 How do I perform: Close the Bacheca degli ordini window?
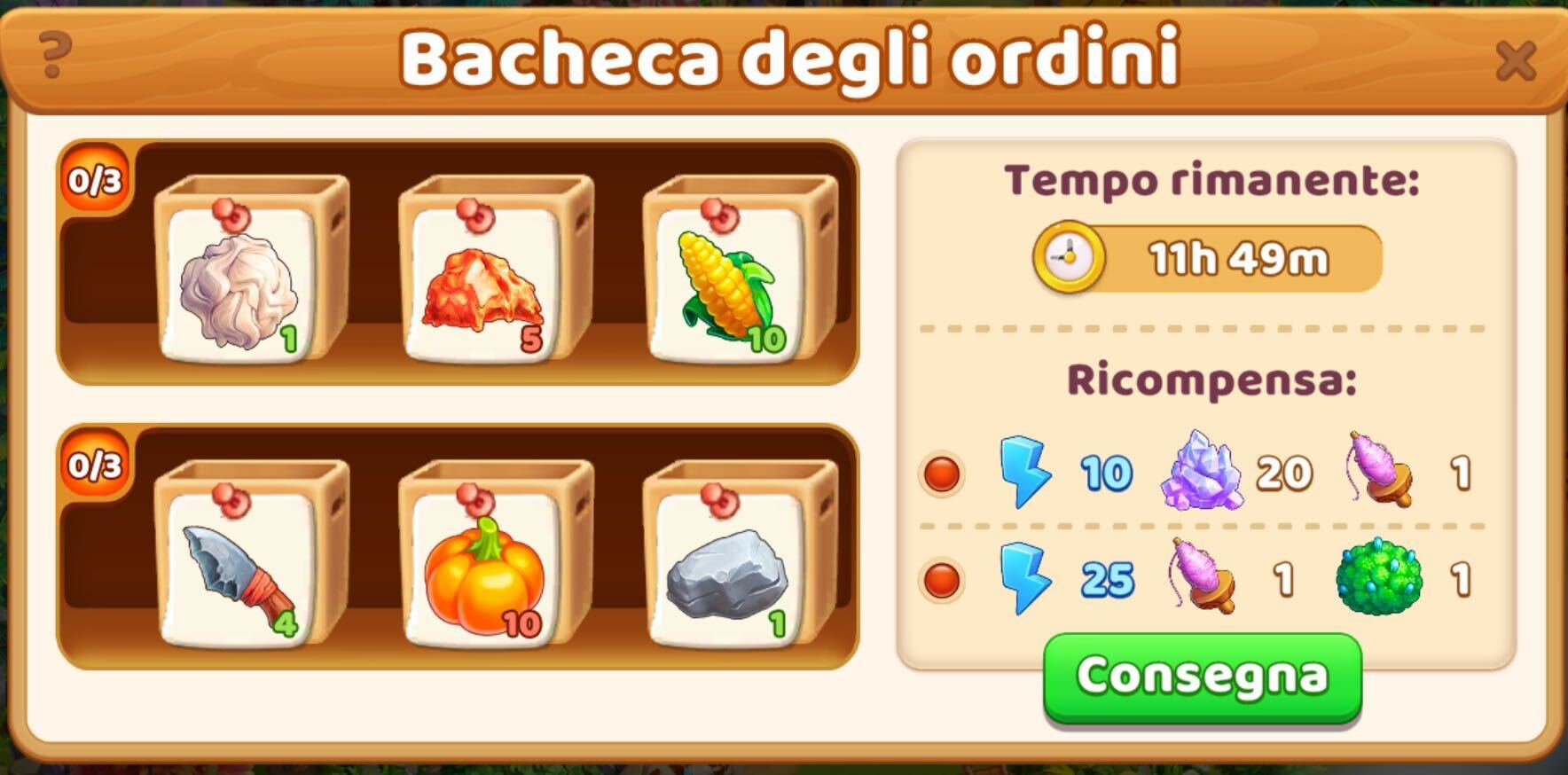[x=1516, y=60]
